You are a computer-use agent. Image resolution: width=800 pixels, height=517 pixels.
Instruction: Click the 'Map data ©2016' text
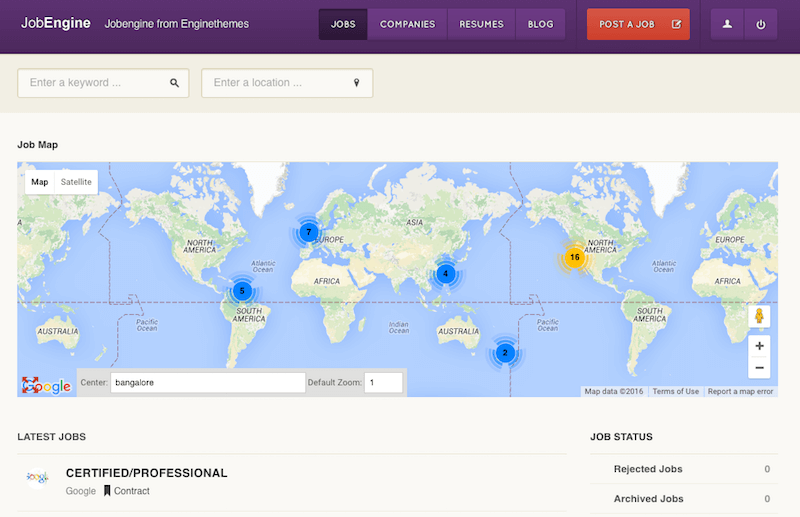click(x=614, y=391)
